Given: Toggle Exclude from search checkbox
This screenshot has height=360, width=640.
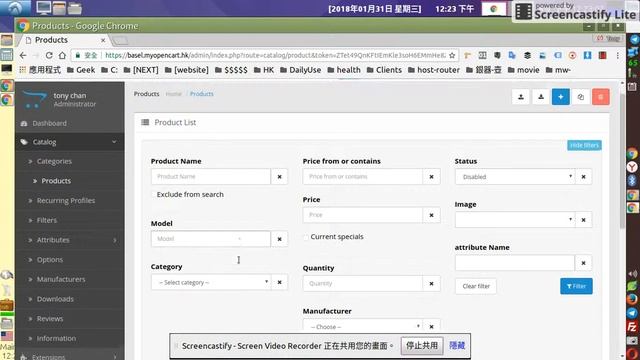Looking at the screenshot, I should (x=153, y=195).
